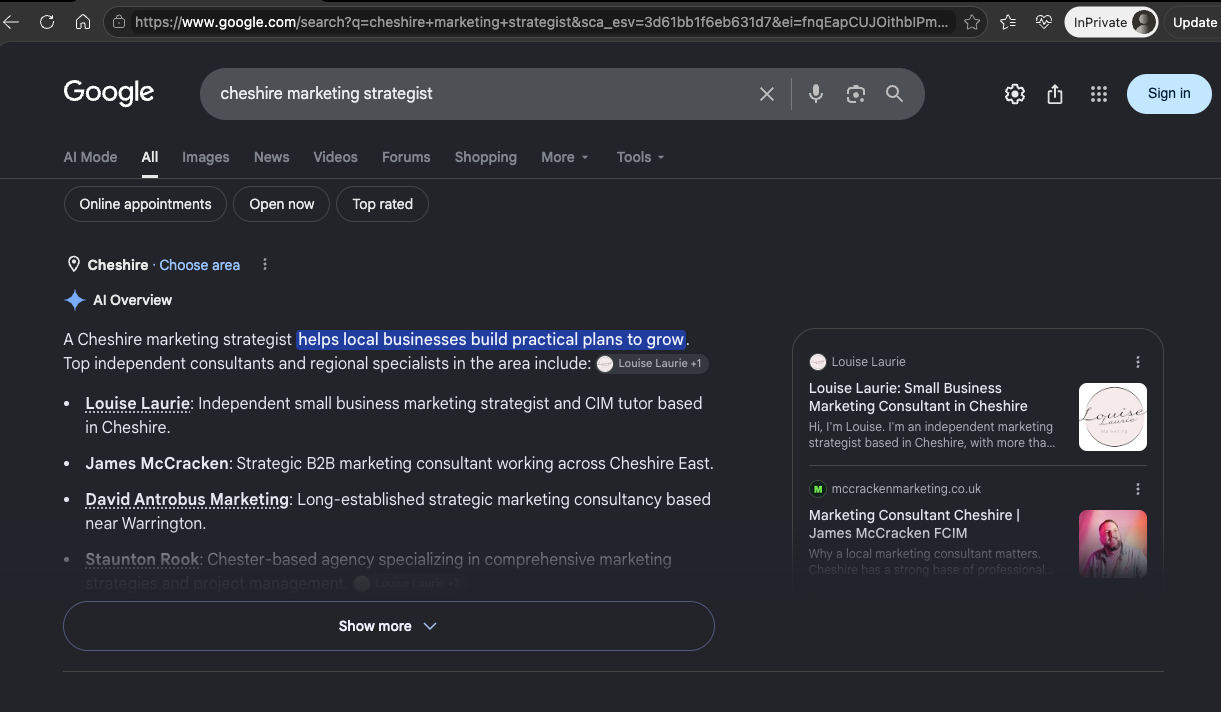Open three-dot menu on mccrackenmarketing.co.uk card
Image resolution: width=1221 pixels, height=712 pixels.
coord(1138,489)
